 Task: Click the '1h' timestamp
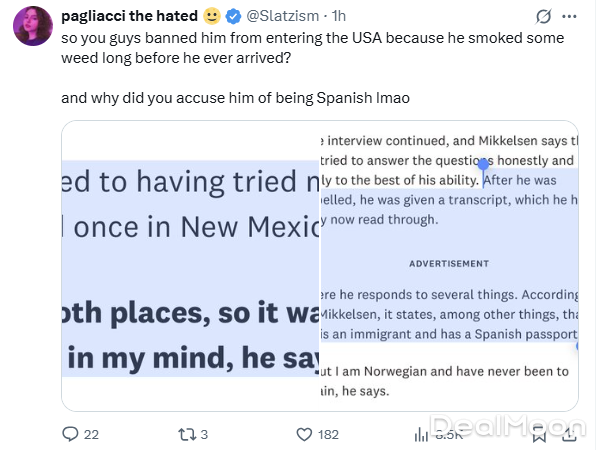click(x=339, y=16)
